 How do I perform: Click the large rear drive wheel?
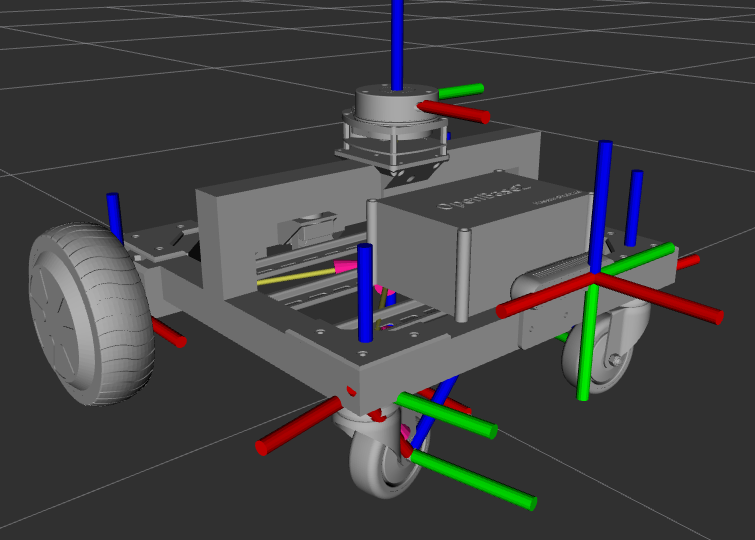point(91,313)
